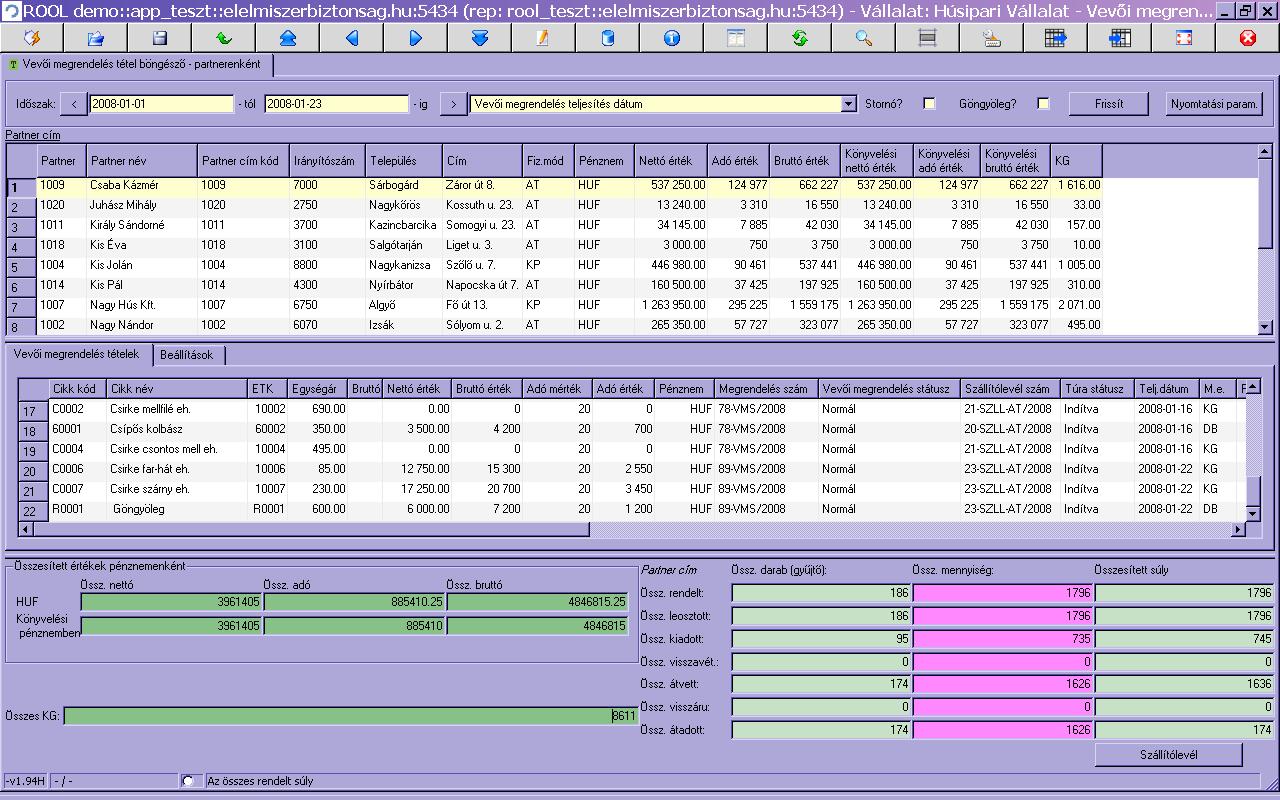
Task: Click the red X exit icon in toolbar
Action: pos(1247,38)
